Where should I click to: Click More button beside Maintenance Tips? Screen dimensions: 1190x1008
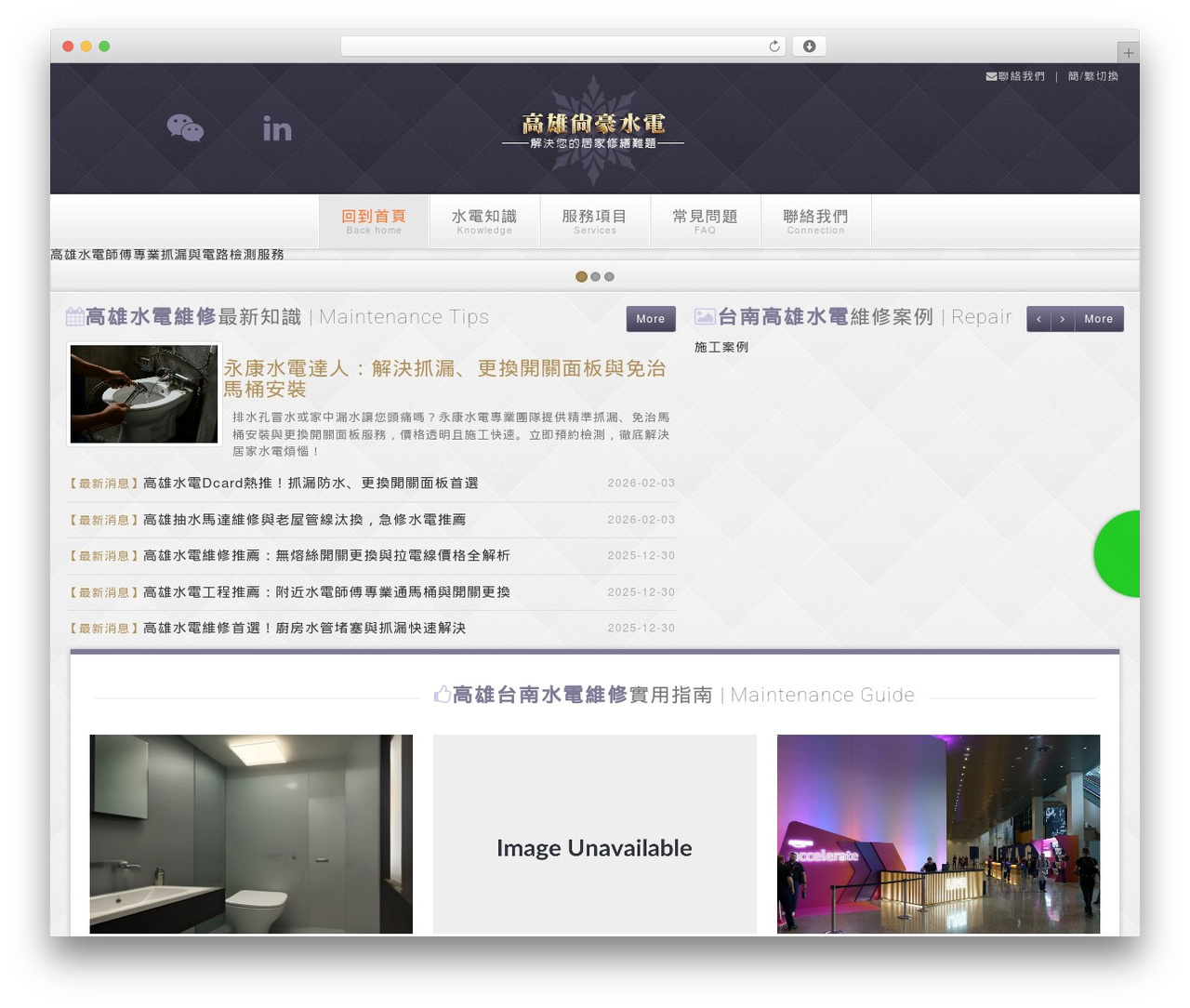651,319
